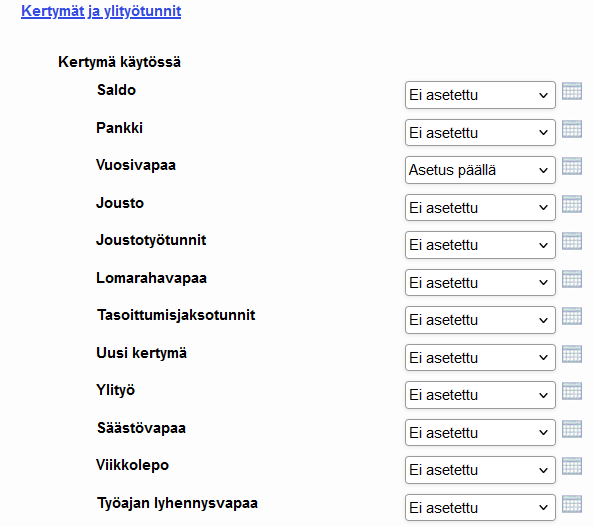
Task: Open the calendar icon beside Saldo
Action: coord(572,91)
